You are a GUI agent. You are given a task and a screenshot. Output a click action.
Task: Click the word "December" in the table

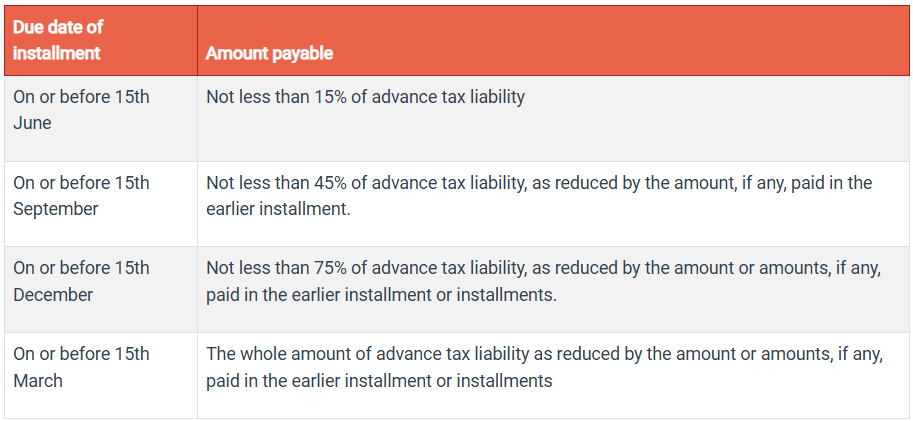53,295
